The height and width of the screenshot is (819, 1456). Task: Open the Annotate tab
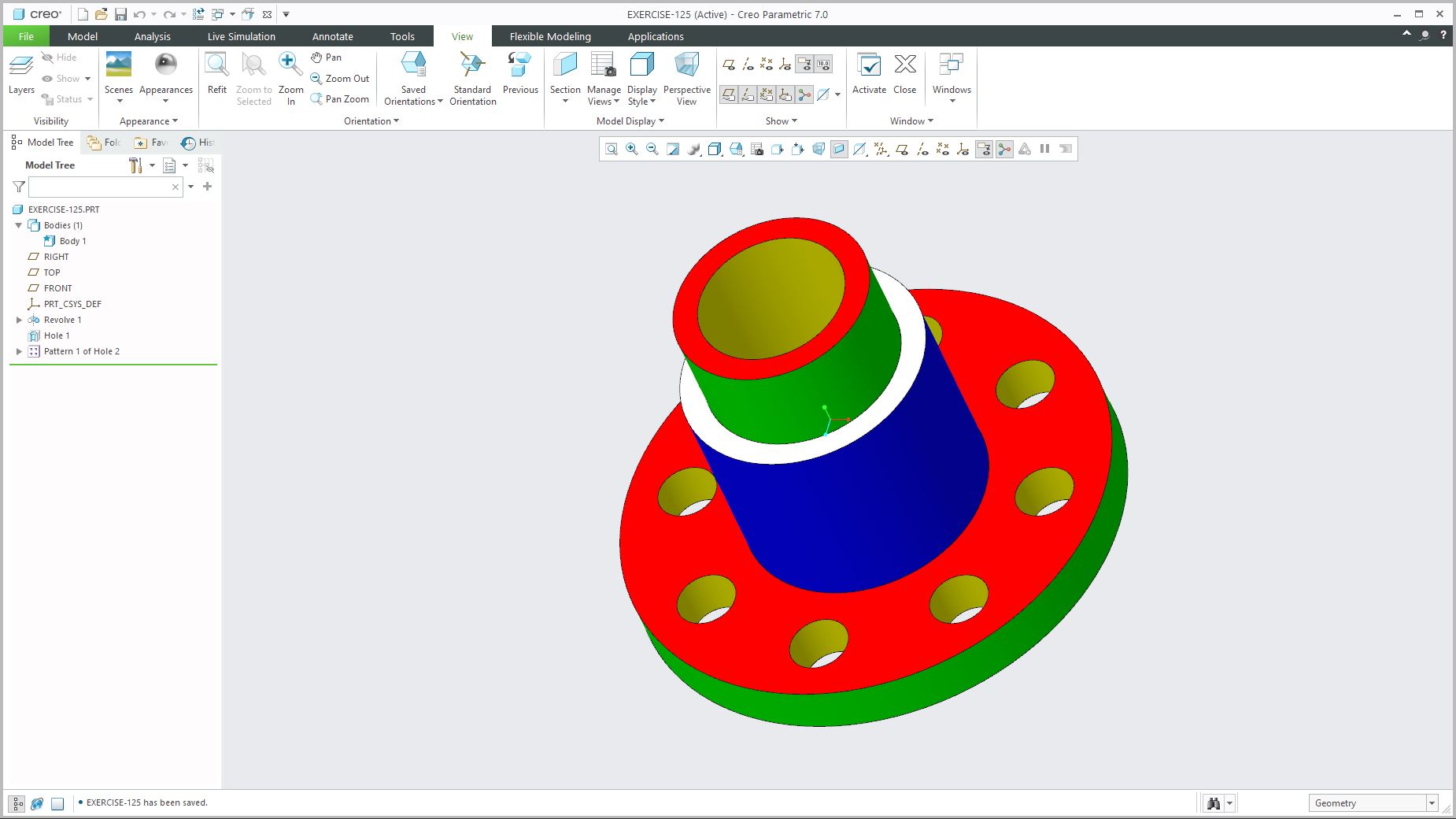[332, 36]
